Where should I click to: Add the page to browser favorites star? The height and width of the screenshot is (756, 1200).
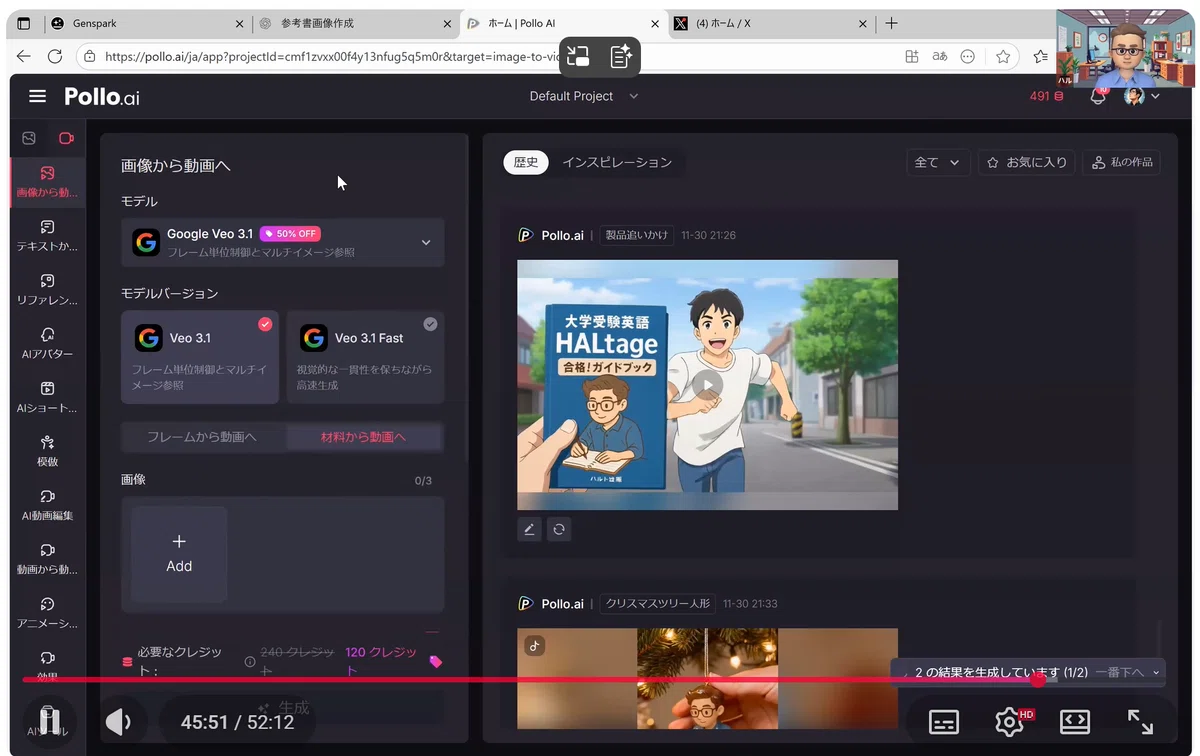click(1003, 57)
